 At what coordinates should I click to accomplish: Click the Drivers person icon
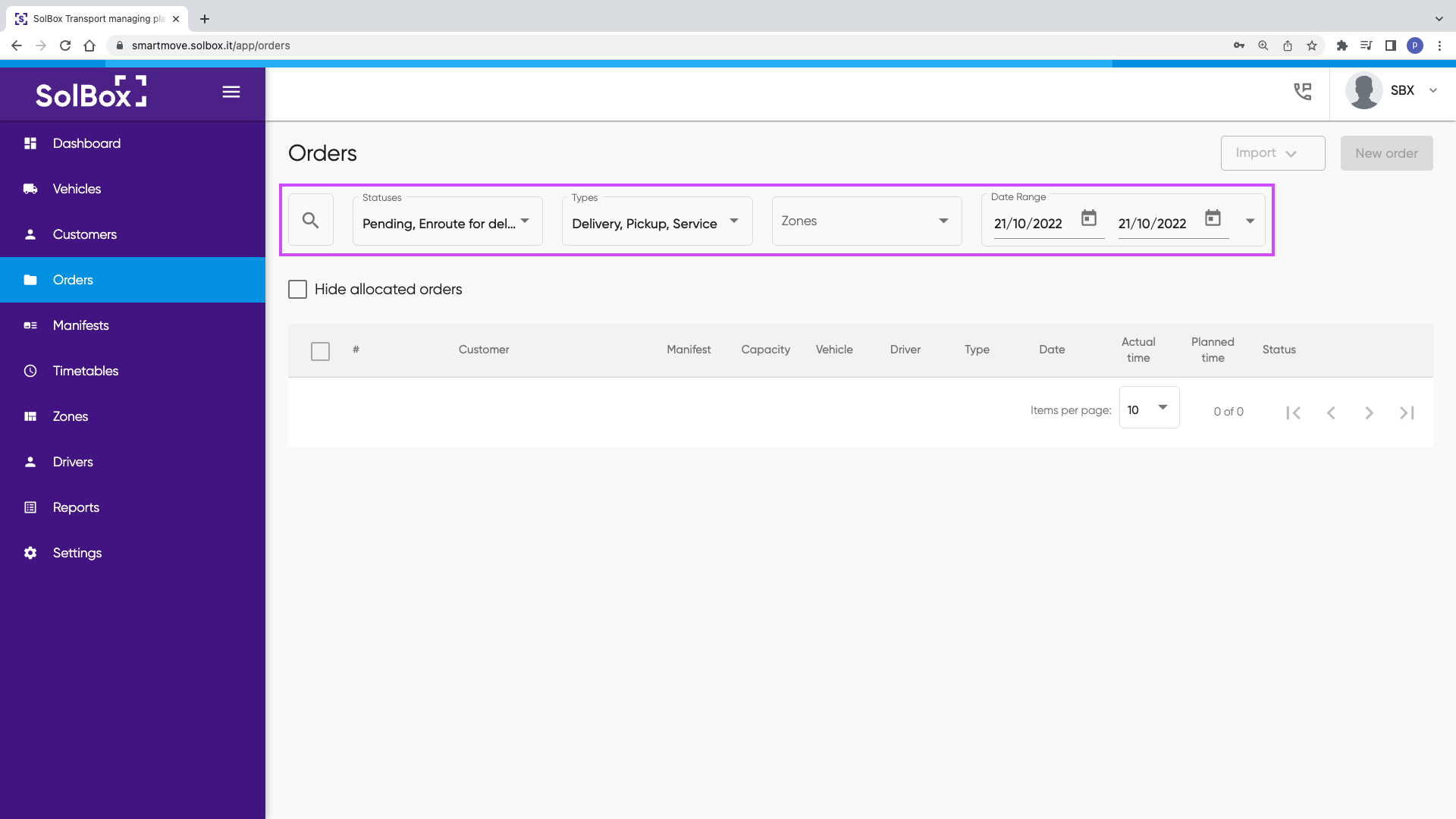point(30,462)
